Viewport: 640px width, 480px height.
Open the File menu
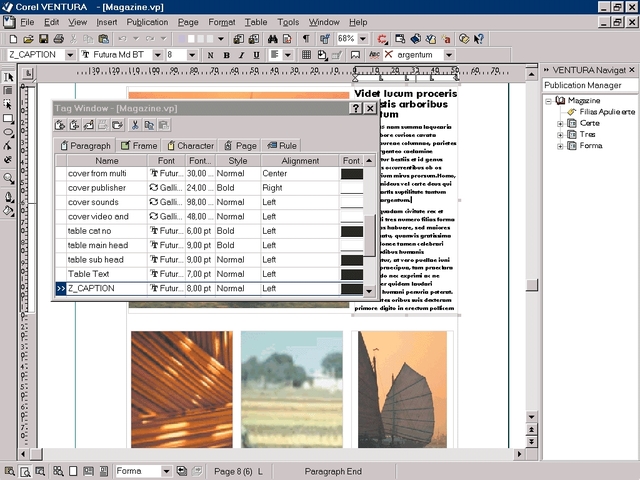(x=27, y=22)
